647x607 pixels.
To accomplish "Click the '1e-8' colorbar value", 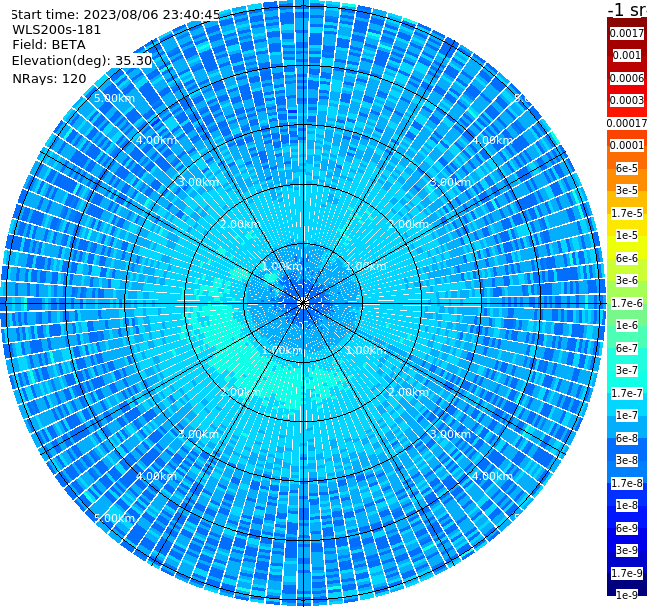I will pyautogui.click(x=627, y=505).
